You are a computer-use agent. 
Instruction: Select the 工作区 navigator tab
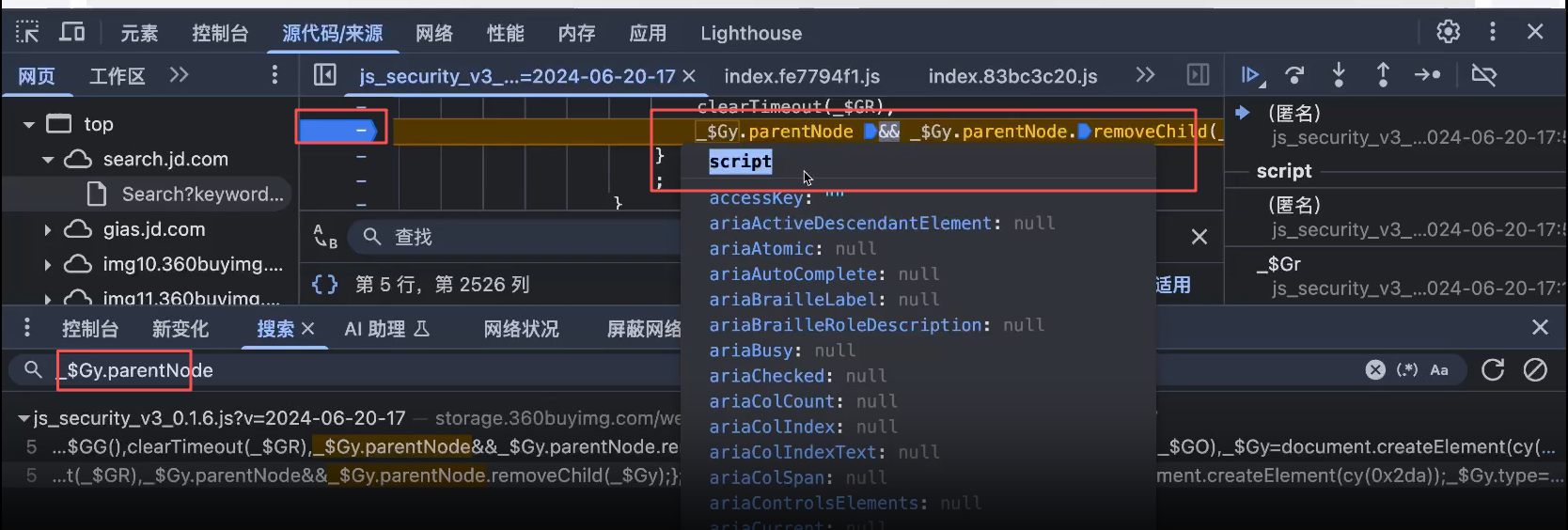[x=117, y=76]
